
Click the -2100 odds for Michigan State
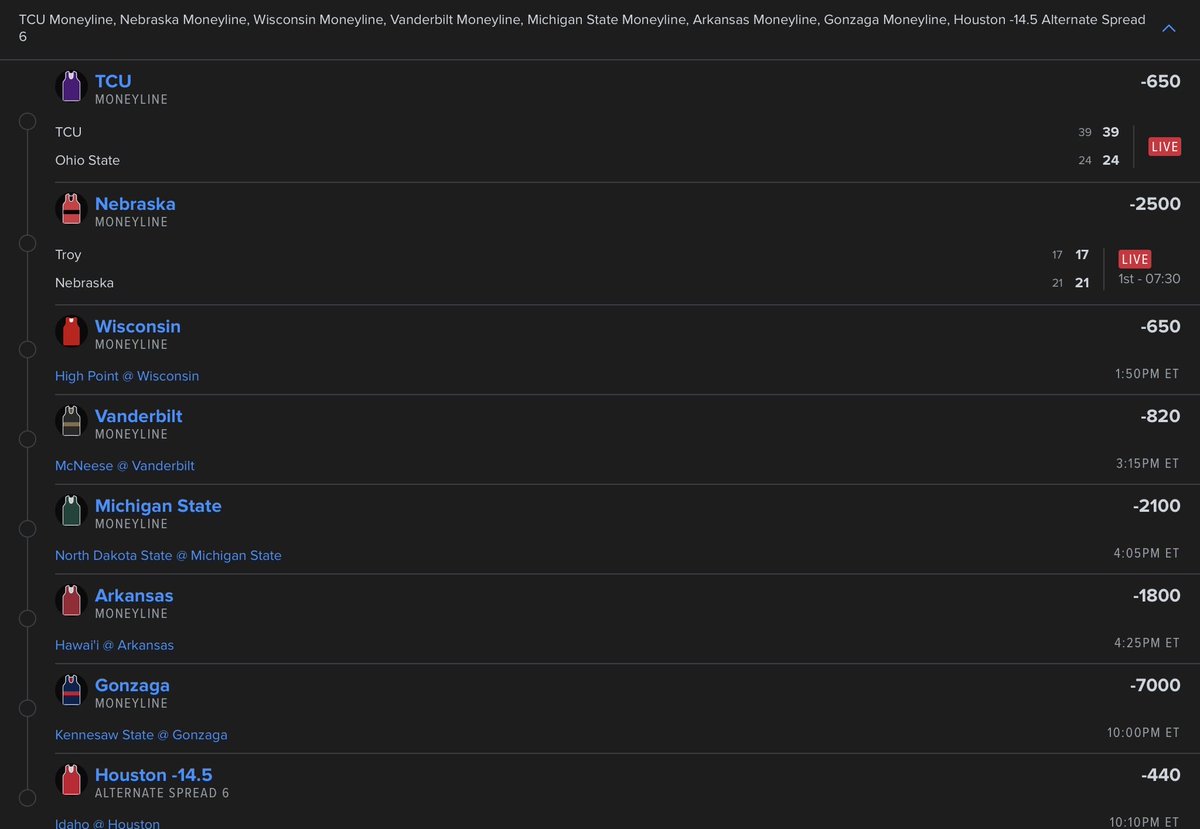pyautogui.click(x=1157, y=506)
